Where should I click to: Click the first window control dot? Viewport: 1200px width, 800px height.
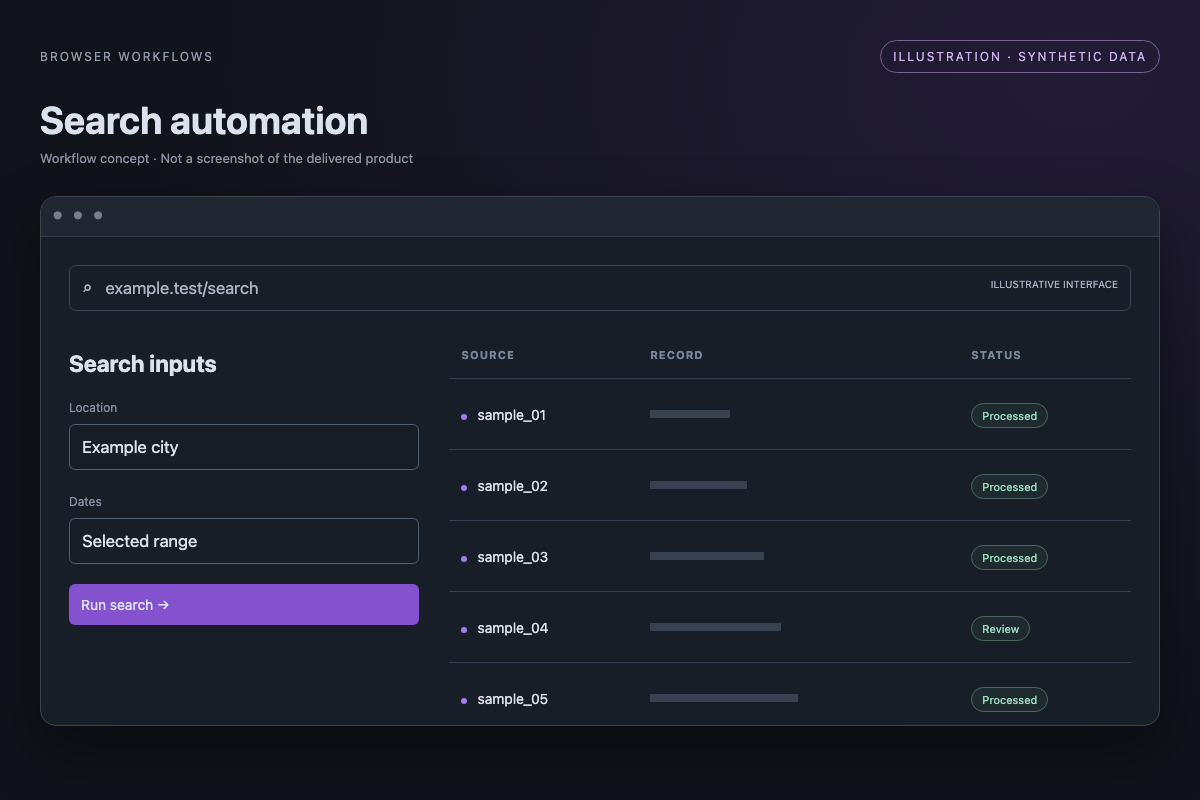58,216
